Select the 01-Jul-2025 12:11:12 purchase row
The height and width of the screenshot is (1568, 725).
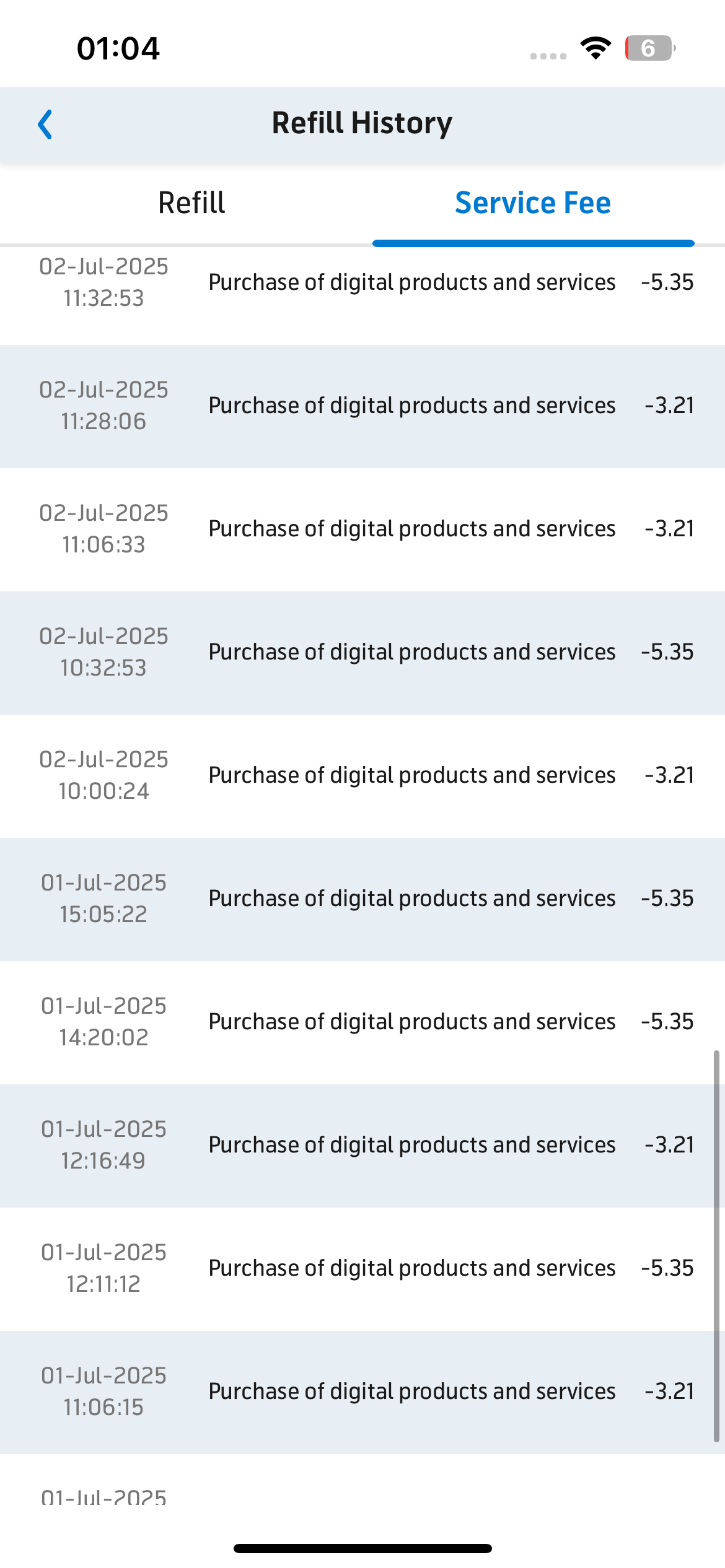(362, 1269)
